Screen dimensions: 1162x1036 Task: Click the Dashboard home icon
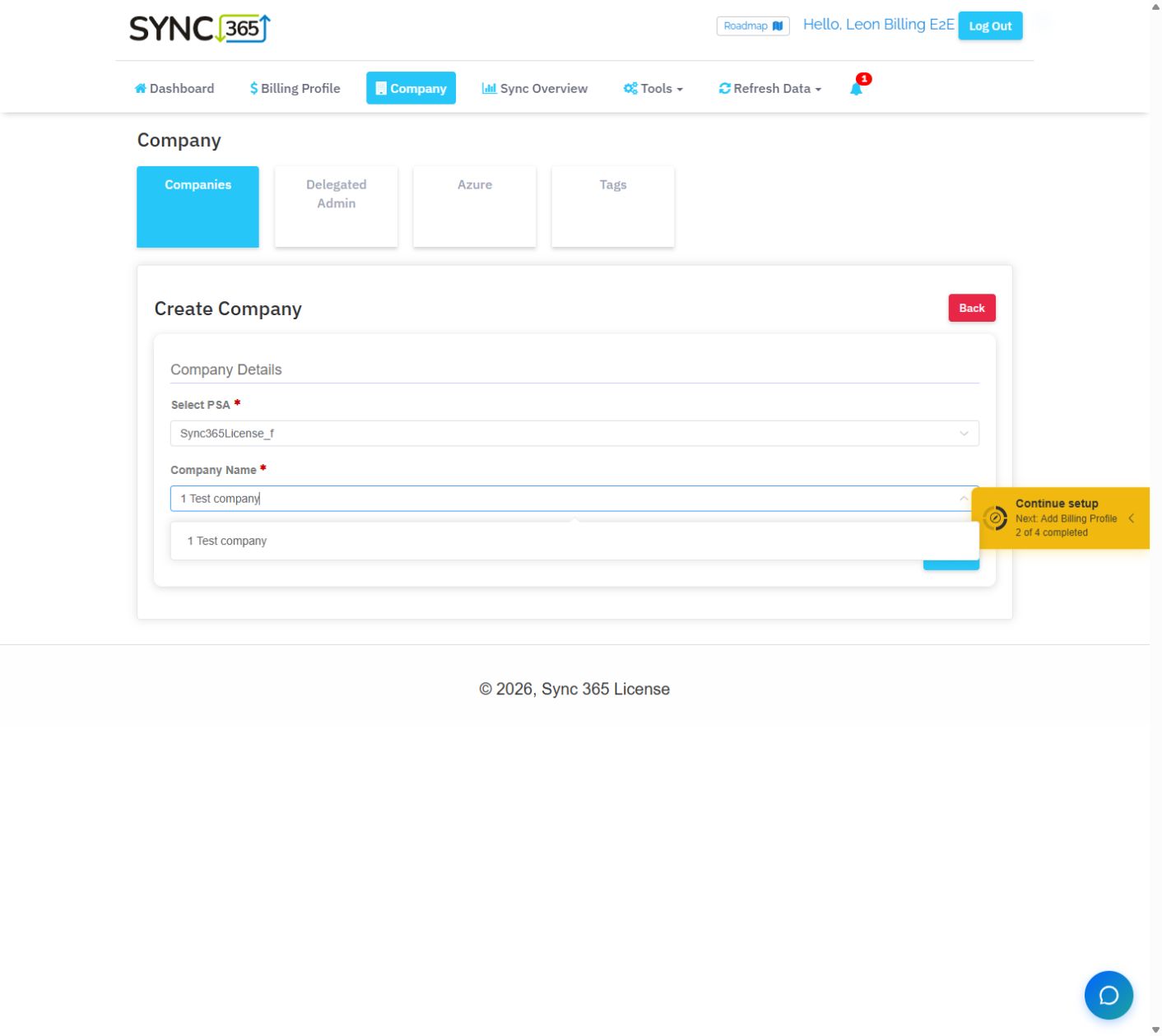(x=141, y=88)
